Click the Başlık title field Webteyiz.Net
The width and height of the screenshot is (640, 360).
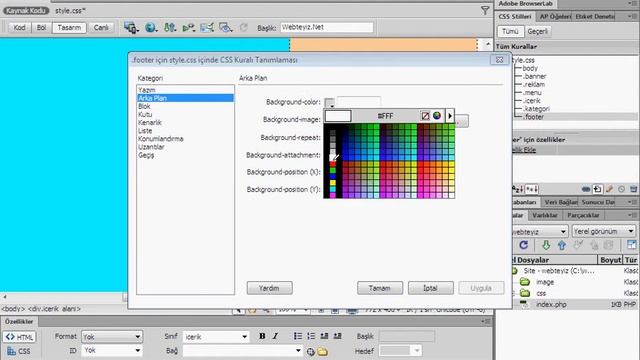coord(327,27)
